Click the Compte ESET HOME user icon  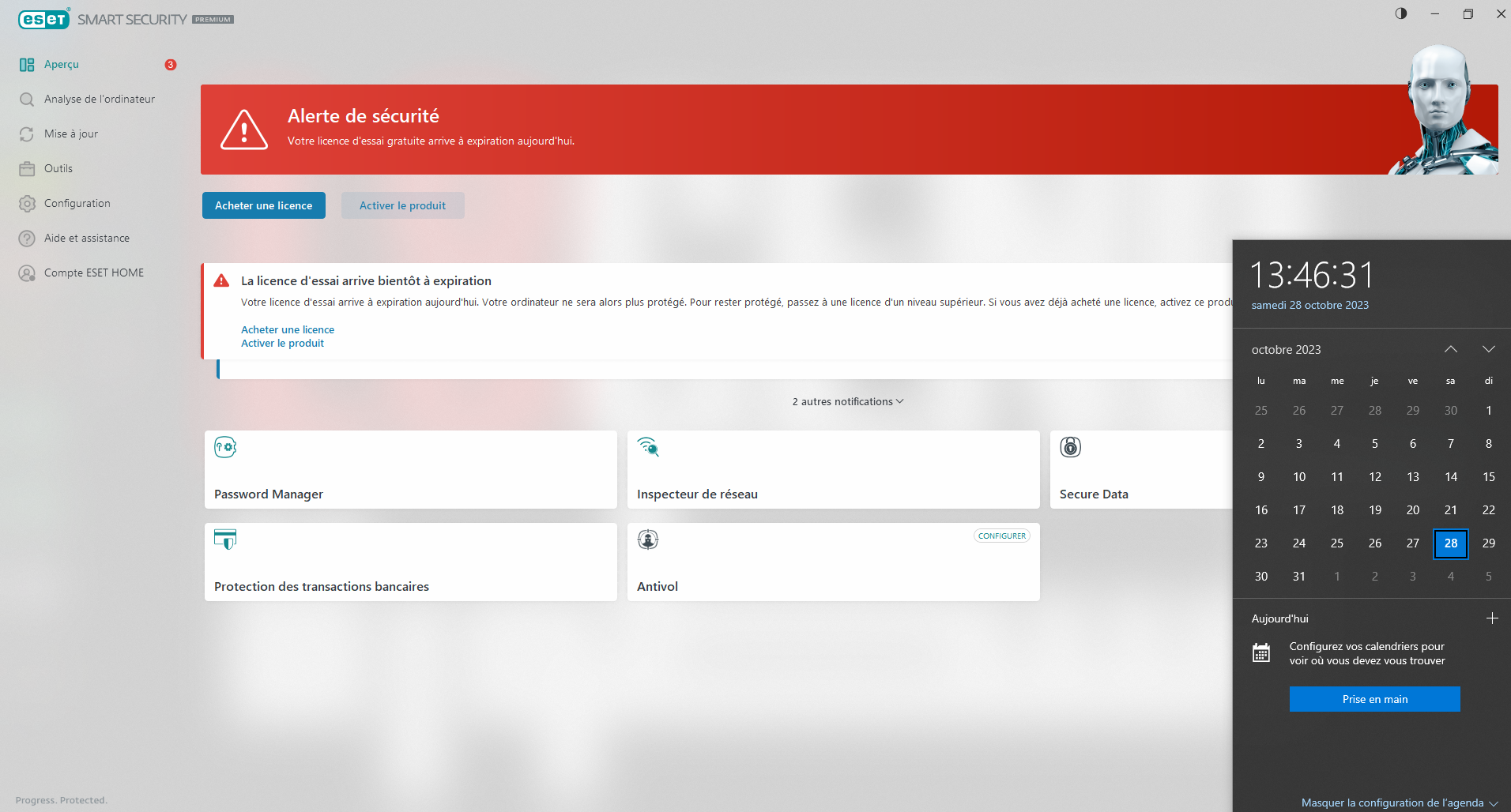(x=27, y=273)
